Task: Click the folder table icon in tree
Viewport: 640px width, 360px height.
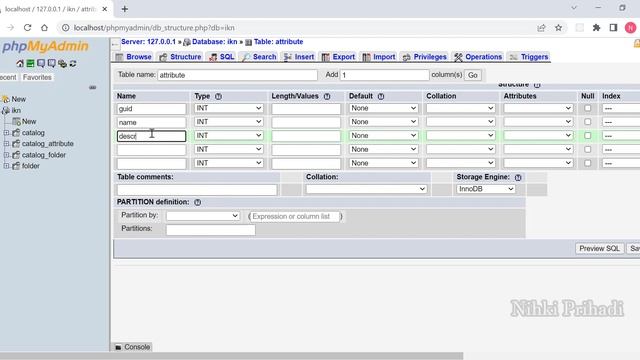Action: click(x=16, y=166)
